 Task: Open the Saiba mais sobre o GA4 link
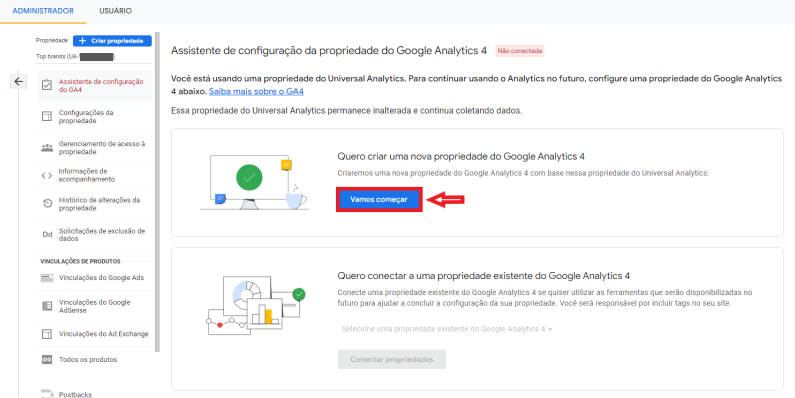(x=256, y=92)
